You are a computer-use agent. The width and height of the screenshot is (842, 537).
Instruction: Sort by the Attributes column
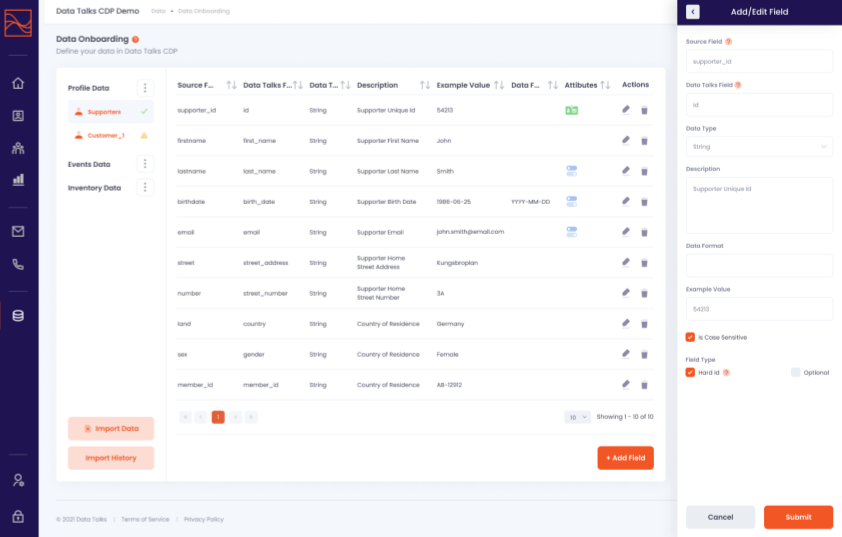coord(605,85)
